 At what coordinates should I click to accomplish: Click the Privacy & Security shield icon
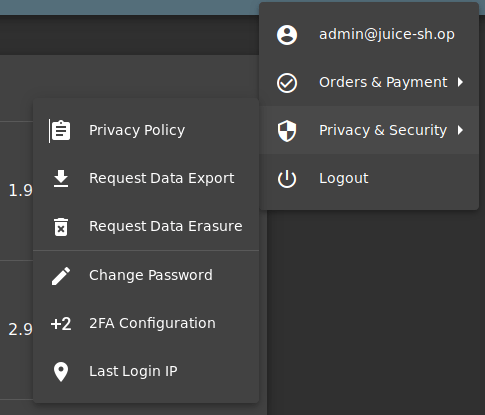pos(287,131)
